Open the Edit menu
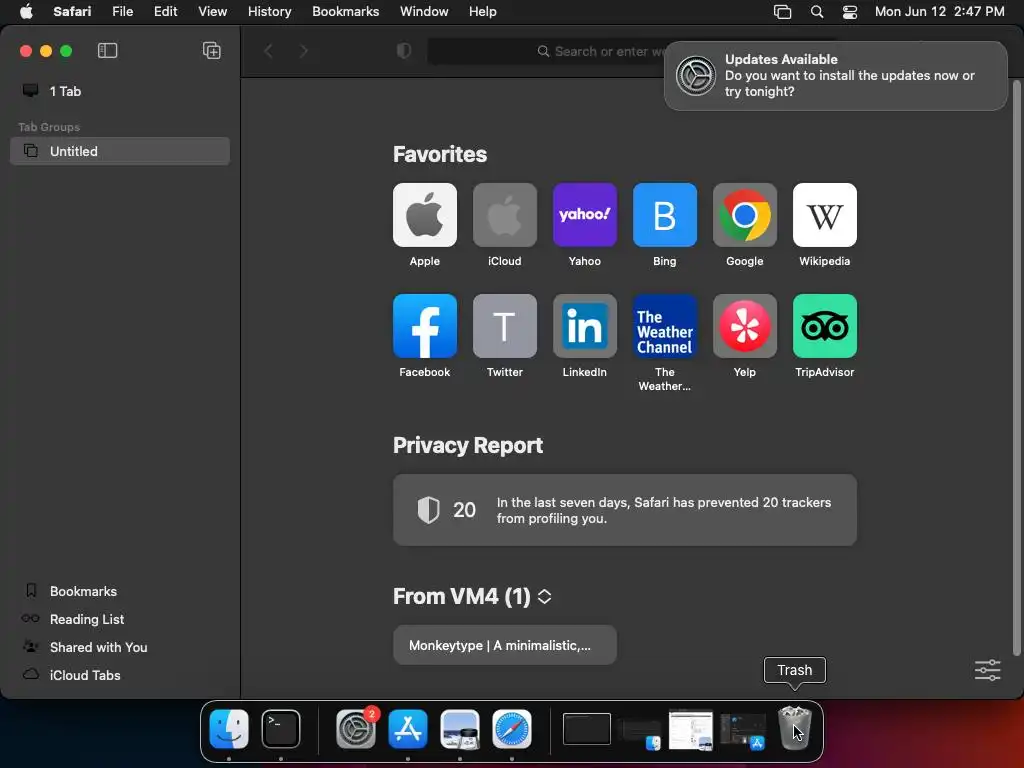The image size is (1024, 768). point(165,11)
